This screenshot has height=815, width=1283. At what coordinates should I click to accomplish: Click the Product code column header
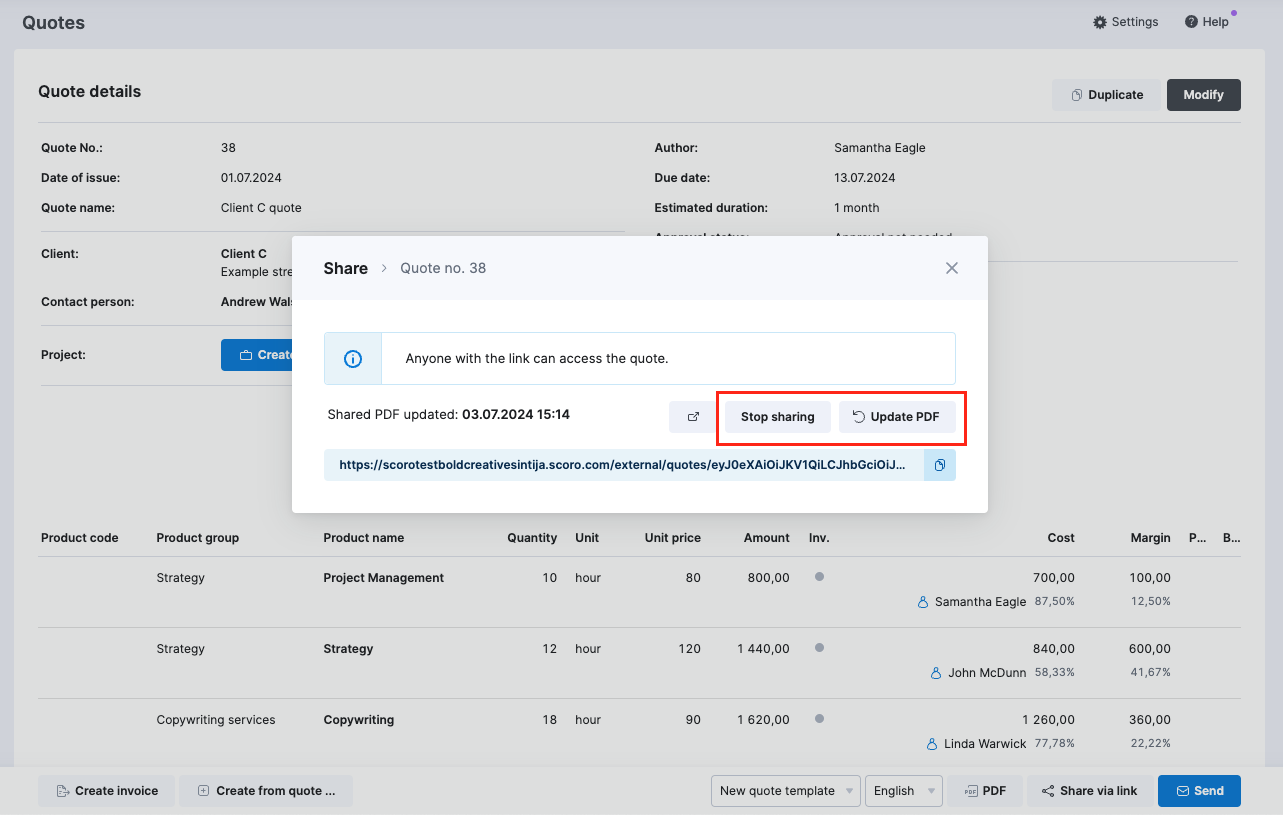[80, 538]
